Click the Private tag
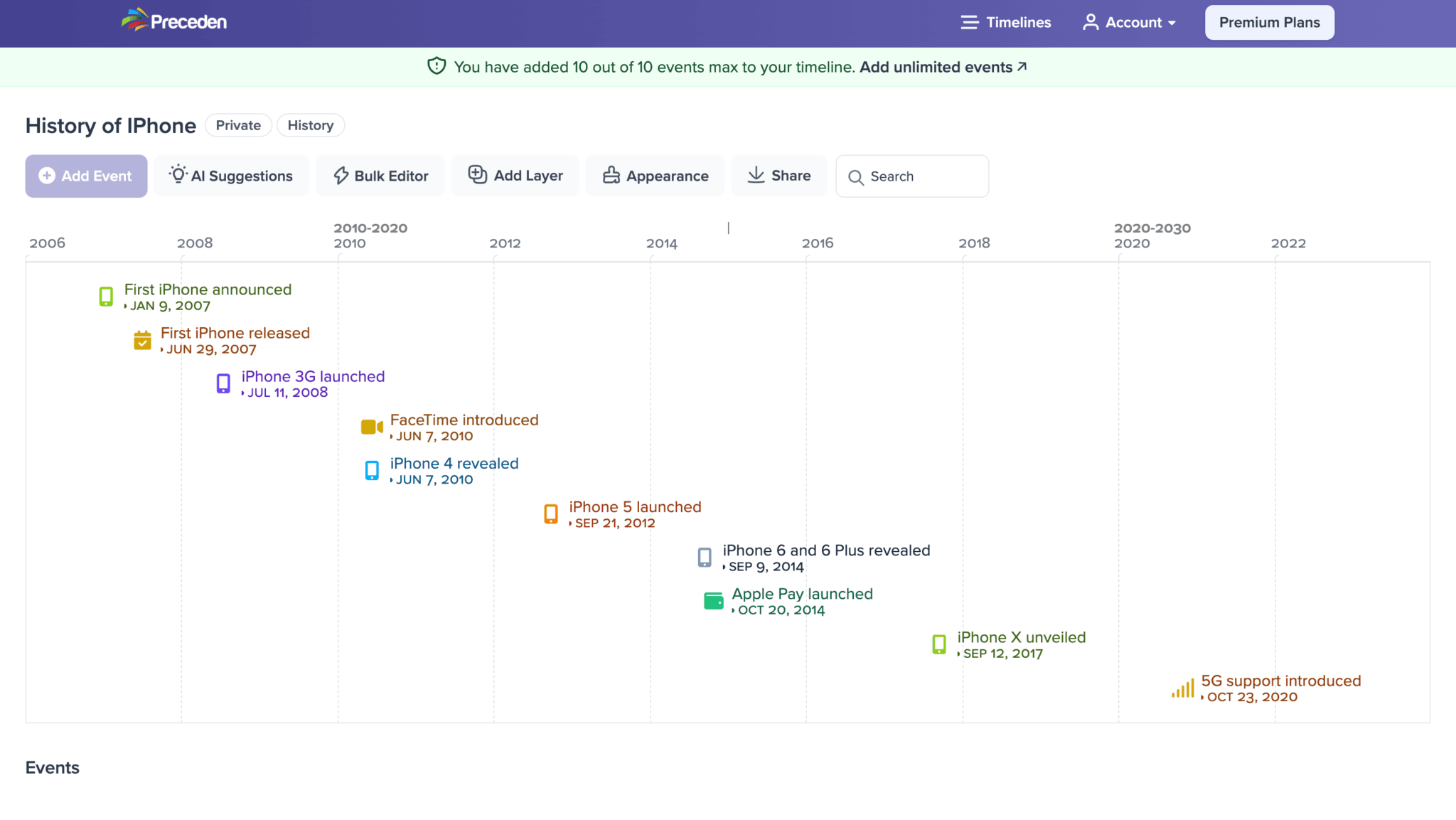 pyautogui.click(x=238, y=125)
